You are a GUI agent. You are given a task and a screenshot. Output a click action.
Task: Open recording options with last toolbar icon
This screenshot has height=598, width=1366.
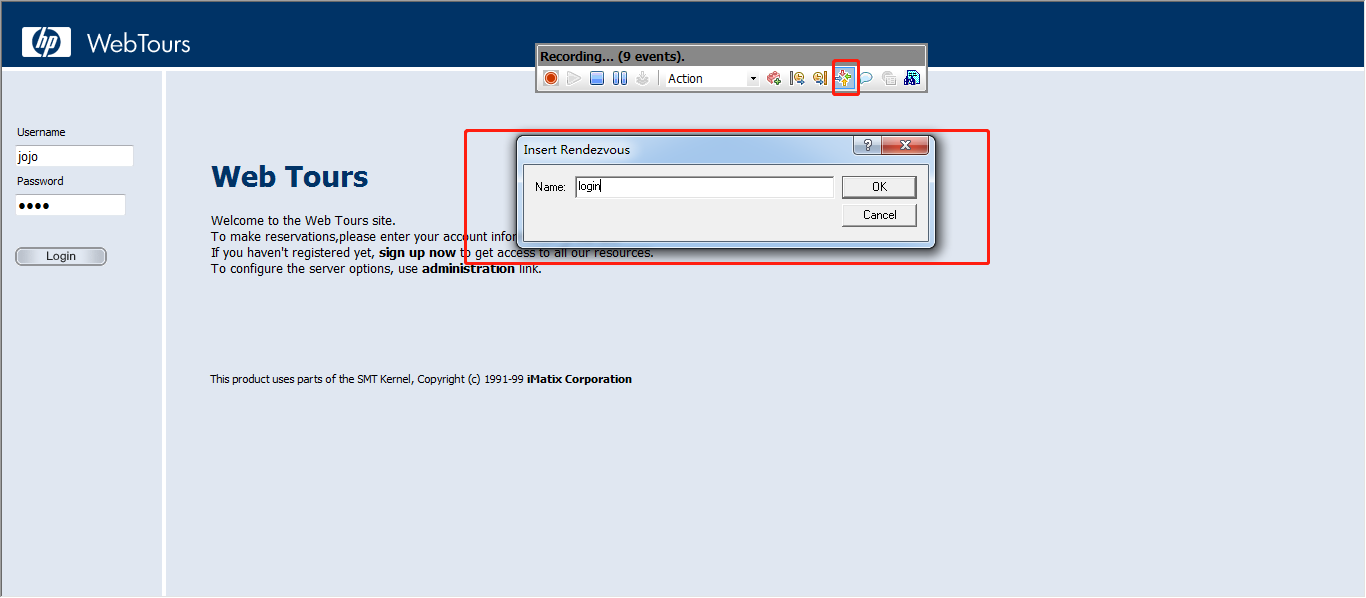pos(912,78)
